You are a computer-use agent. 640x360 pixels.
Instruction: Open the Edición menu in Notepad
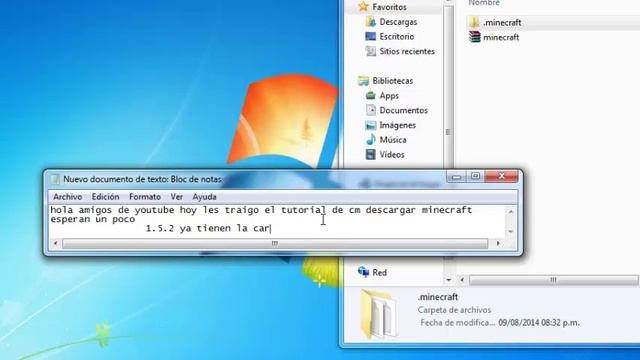click(105, 197)
